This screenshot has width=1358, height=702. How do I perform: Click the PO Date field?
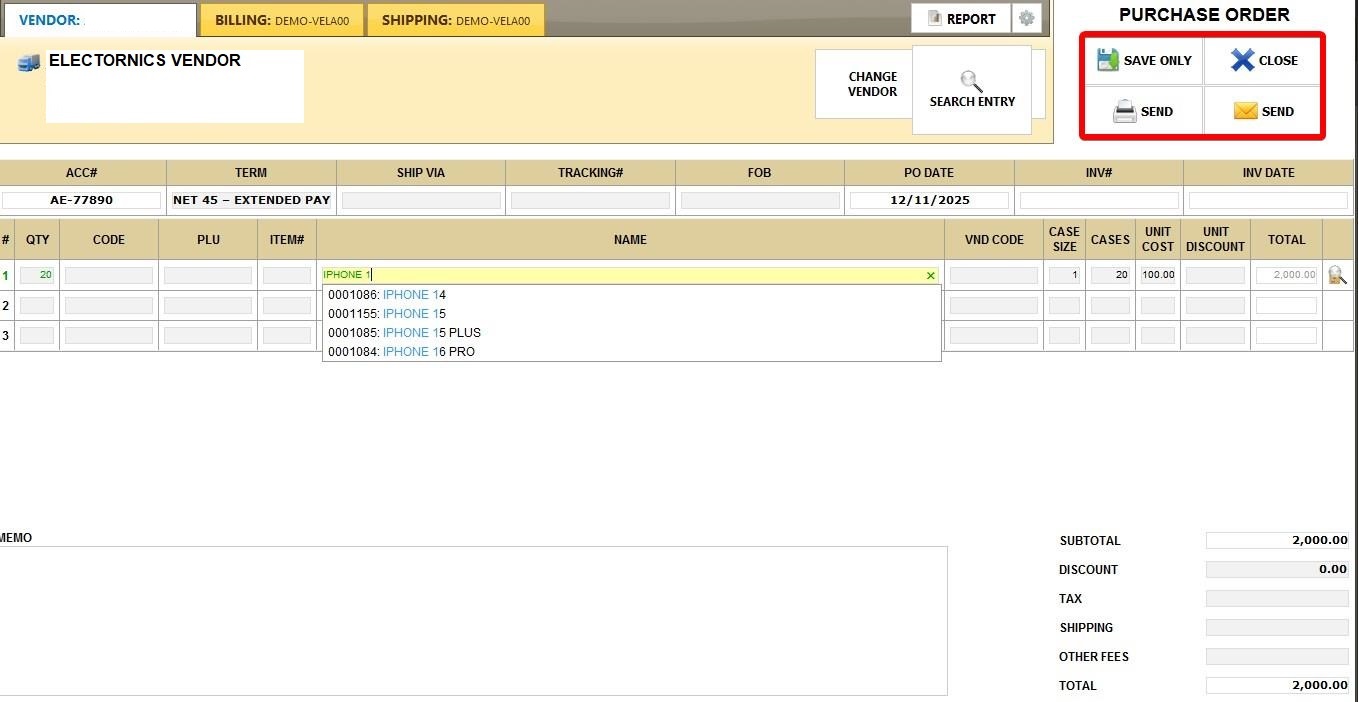pyautogui.click(x=929, y=200)
